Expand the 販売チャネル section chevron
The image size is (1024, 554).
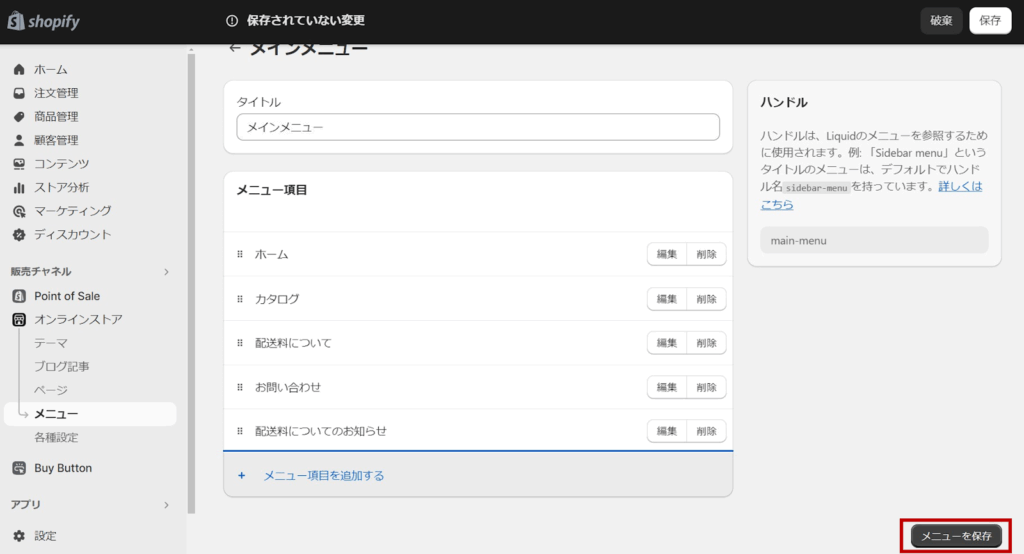167,272
